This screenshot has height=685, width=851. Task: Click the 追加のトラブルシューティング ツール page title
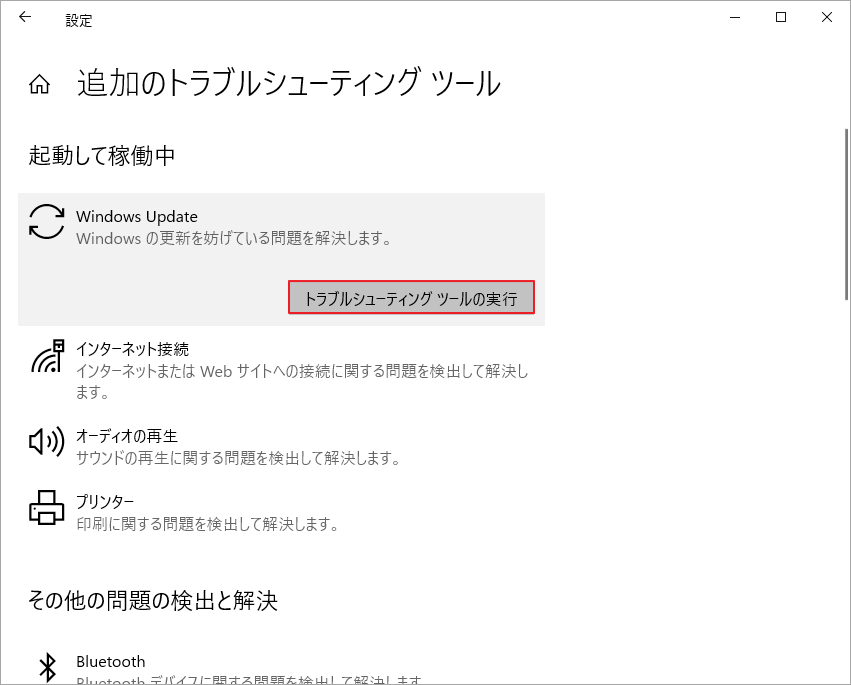point(289,84)
